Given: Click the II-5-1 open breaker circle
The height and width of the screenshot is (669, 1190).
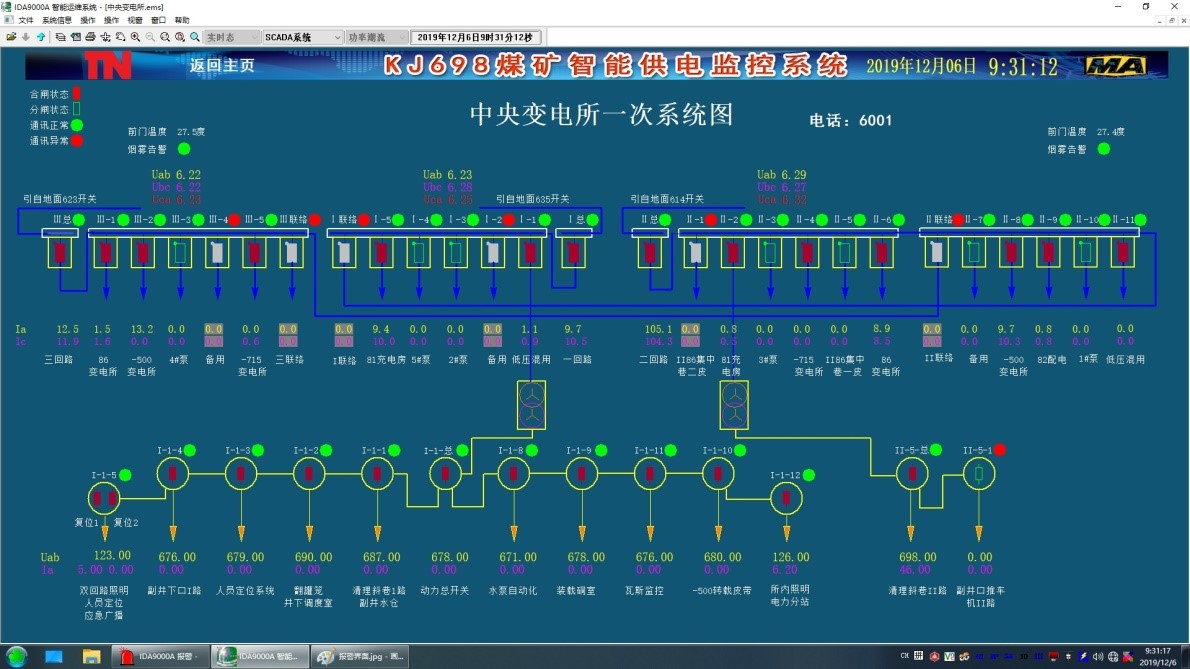Looking at the screenshot, I should pos(979,473).
